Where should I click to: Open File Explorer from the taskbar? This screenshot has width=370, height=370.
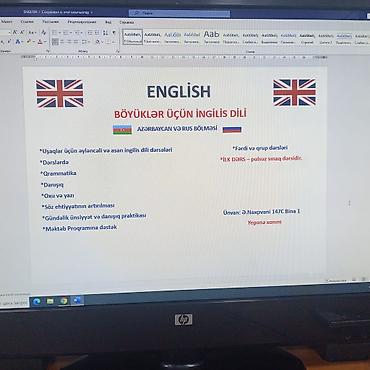coord(50,301)
